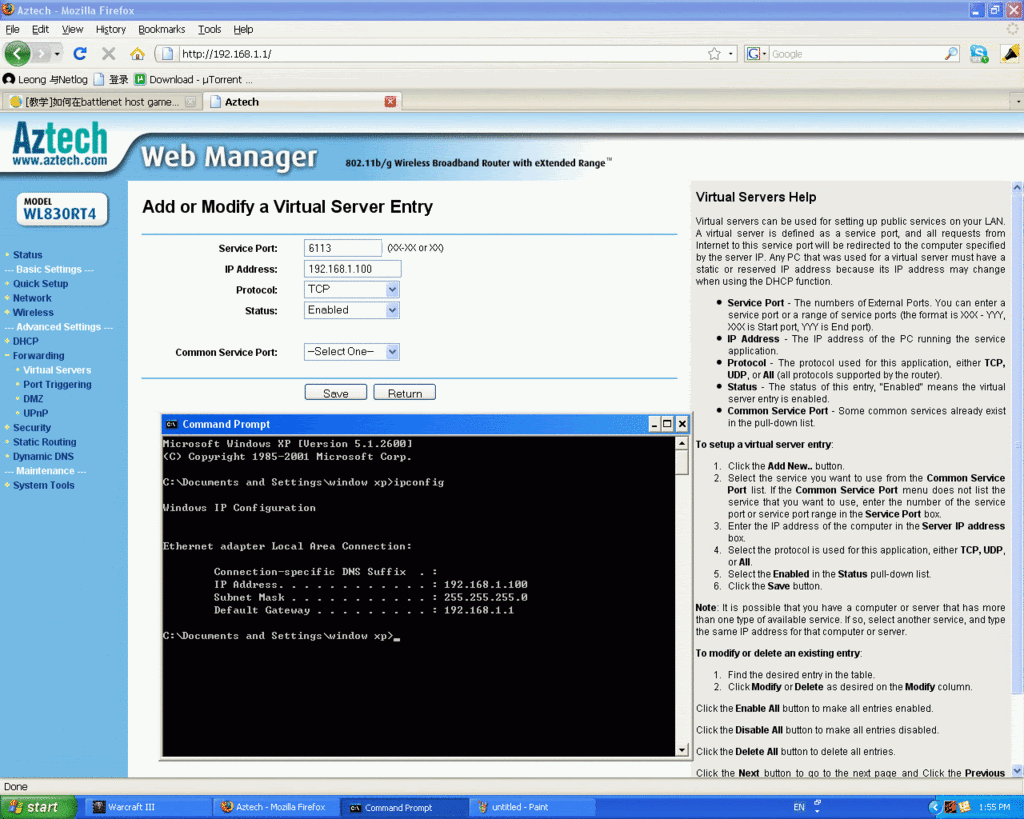Click the Skype toolbar icon
Screen dimensions: 1024x819
click(x=979, y=54)
